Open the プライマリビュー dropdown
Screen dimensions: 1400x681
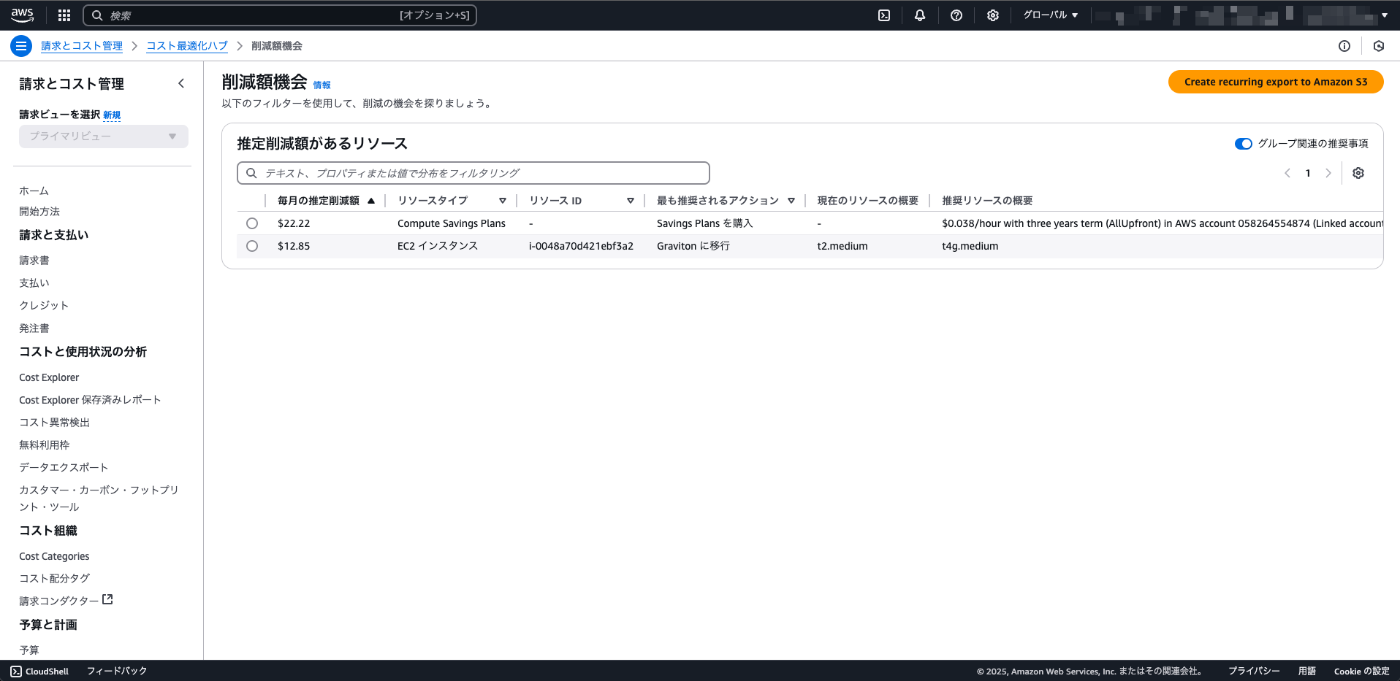[x=104, y=136]
